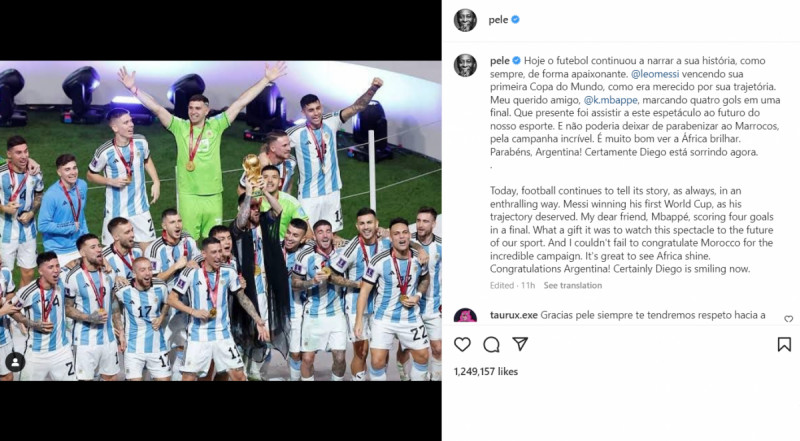Follow the @k.mbappe mention link
This screenshot has height=441, width=800.
tap(611, 100)
